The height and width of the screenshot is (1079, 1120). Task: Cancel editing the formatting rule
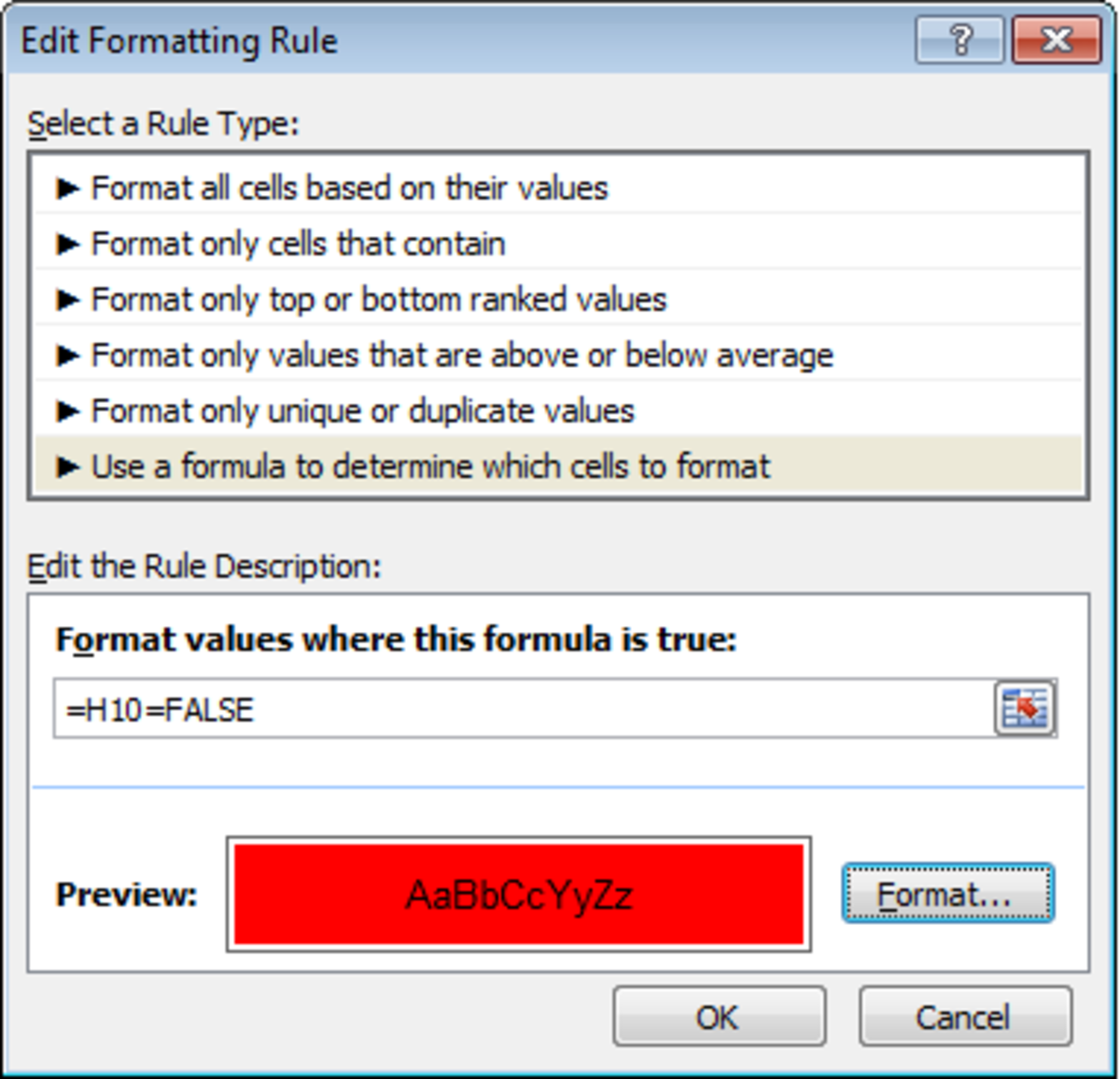pos(964,1016)
